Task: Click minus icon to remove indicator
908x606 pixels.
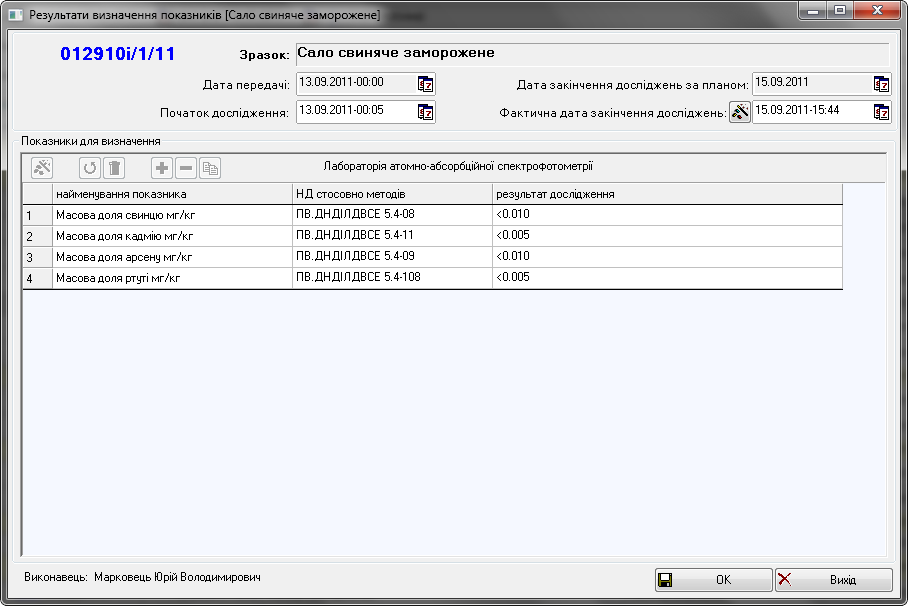Action: [186, 168]
